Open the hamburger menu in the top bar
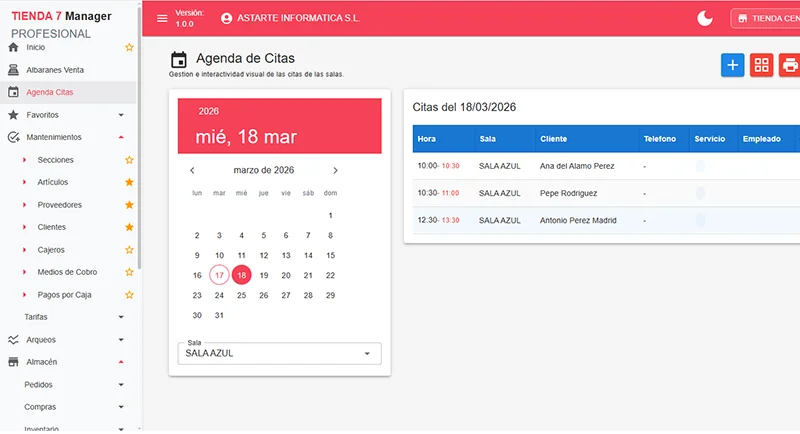The height and width of the screenshot is (434, 800). click(162, 18)
